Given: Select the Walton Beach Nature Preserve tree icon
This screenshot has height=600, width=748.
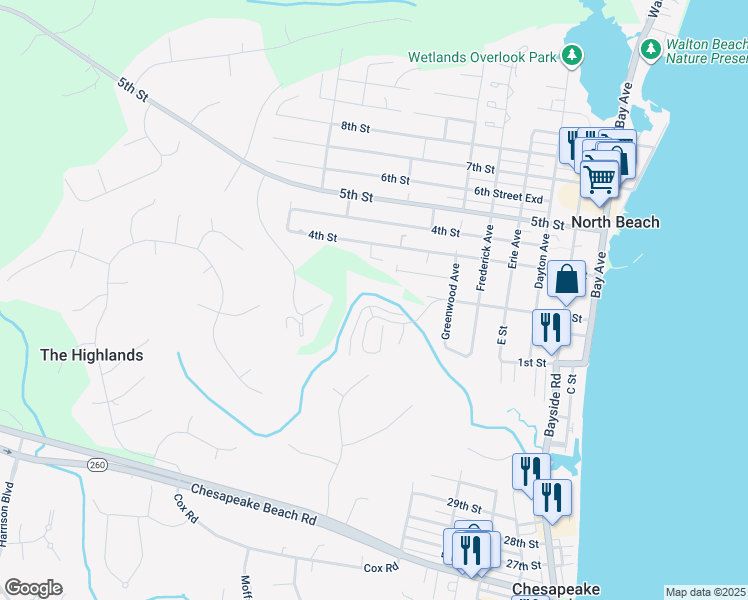Looking at the screenshot, I should coord(651,48).
